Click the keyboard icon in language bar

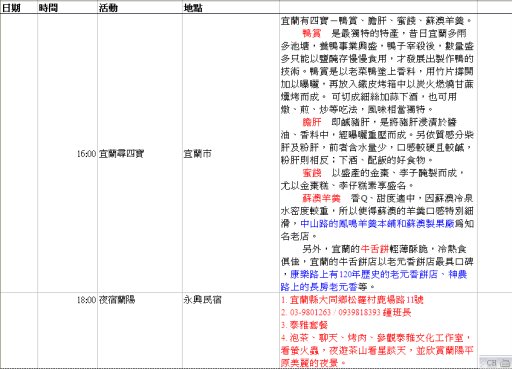coord(505,362)
